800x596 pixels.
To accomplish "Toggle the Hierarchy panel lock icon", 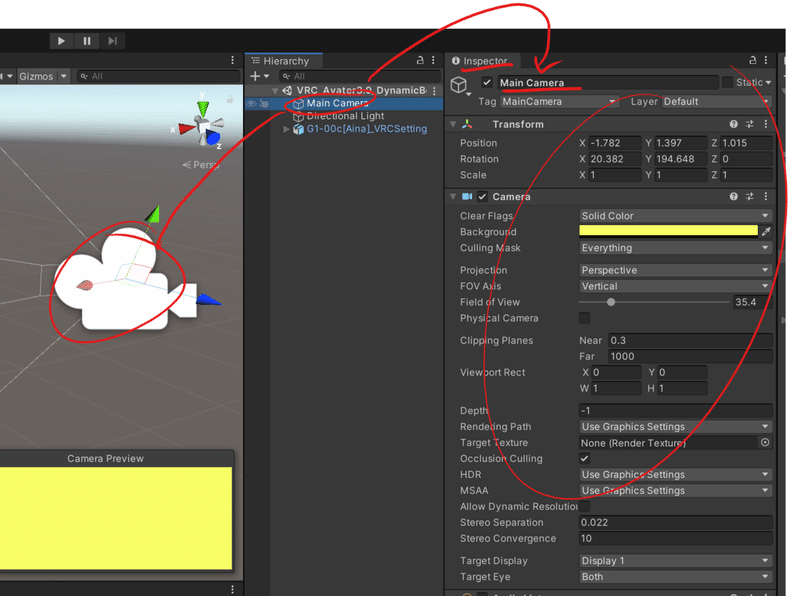I will [x=420, y=60].
